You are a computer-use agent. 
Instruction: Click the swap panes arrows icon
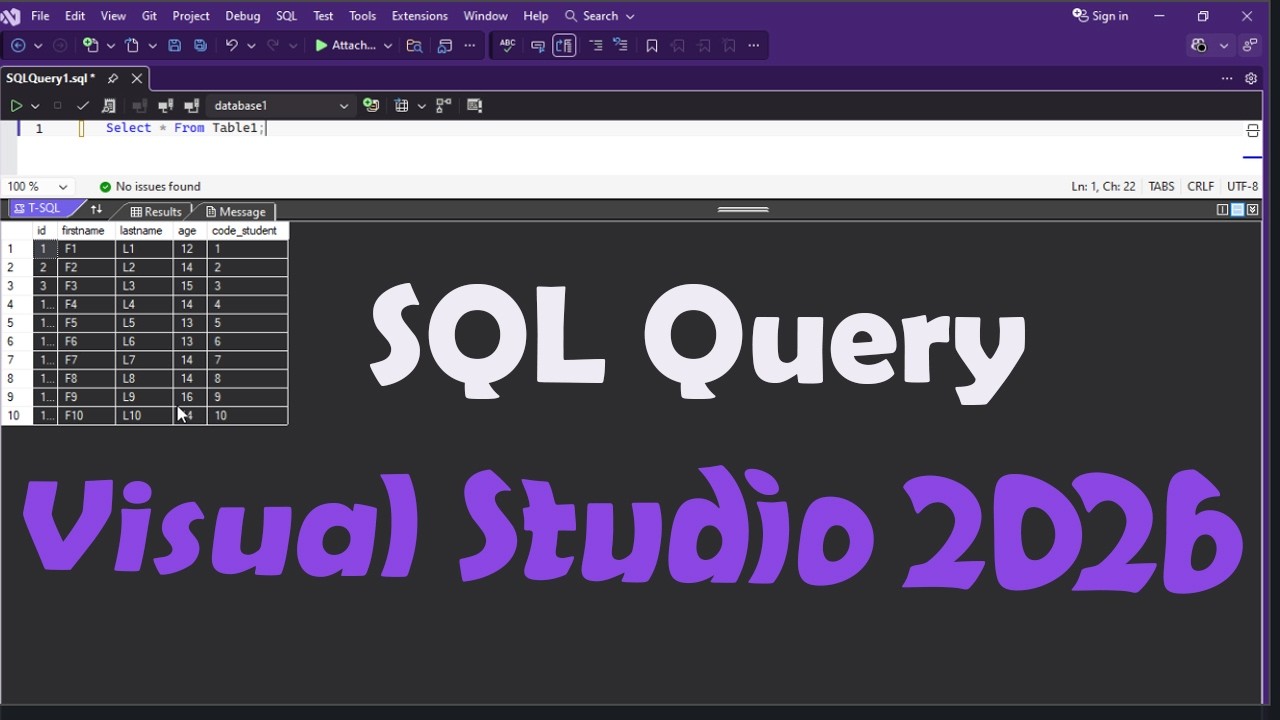(x=96, y=209)
